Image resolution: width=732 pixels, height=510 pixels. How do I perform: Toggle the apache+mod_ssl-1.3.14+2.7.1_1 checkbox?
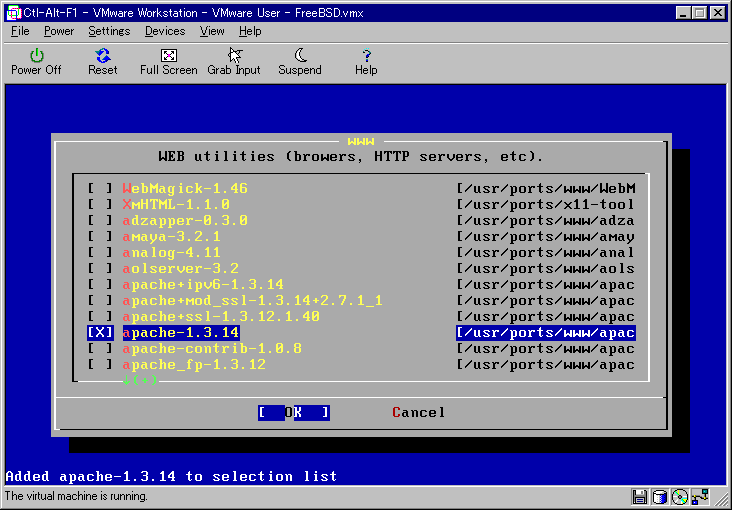[x=100, y=300]
